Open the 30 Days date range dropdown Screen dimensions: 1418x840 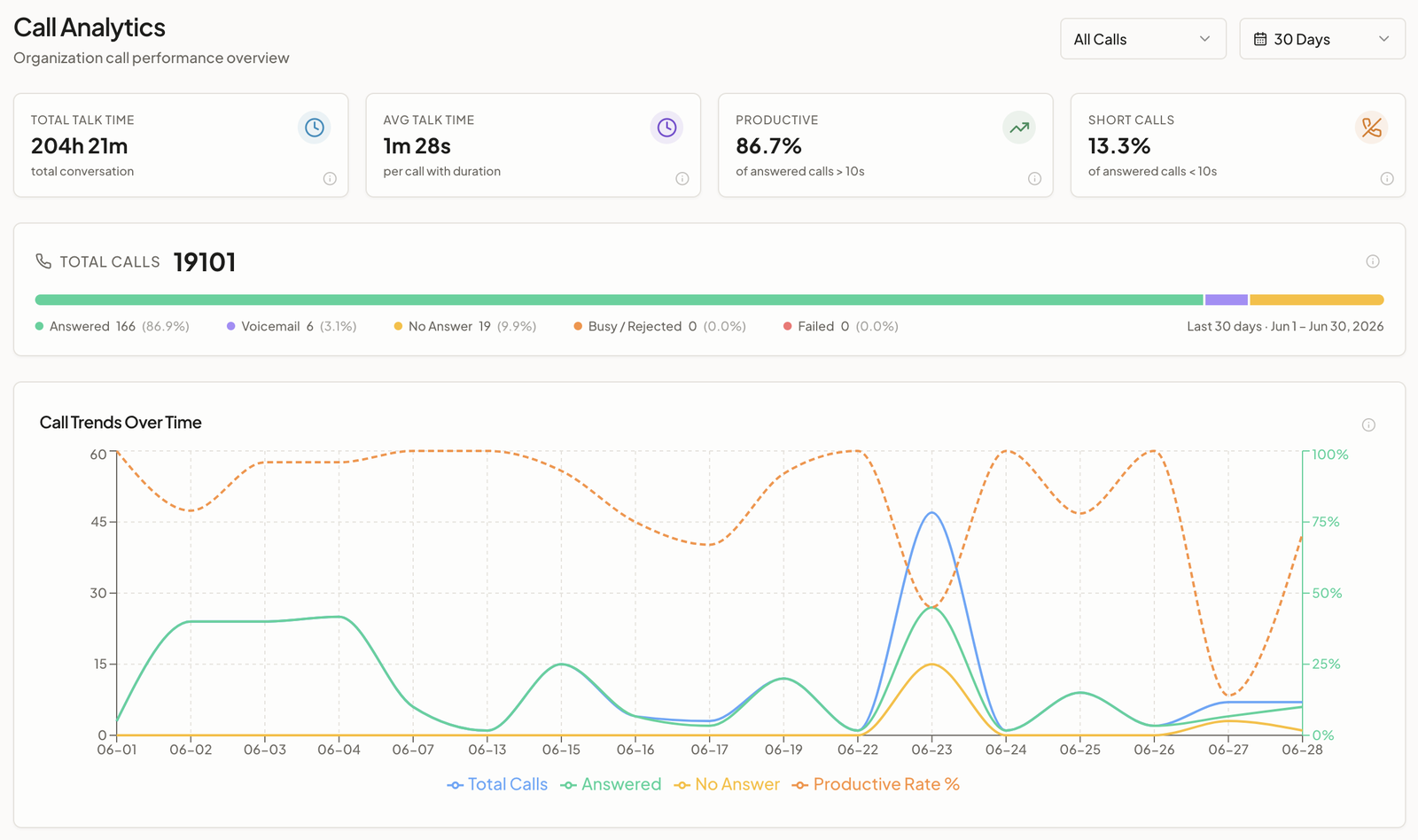pyautogui.click(x=1321, y=39)
